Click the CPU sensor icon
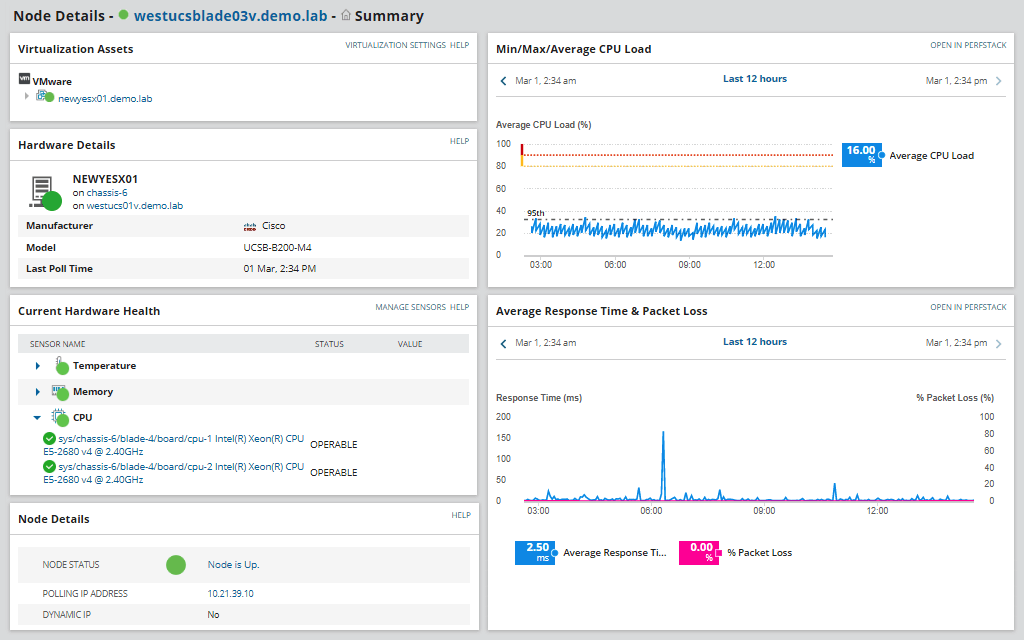Viewport: 1024px width, 640px height. coord(58,417)
